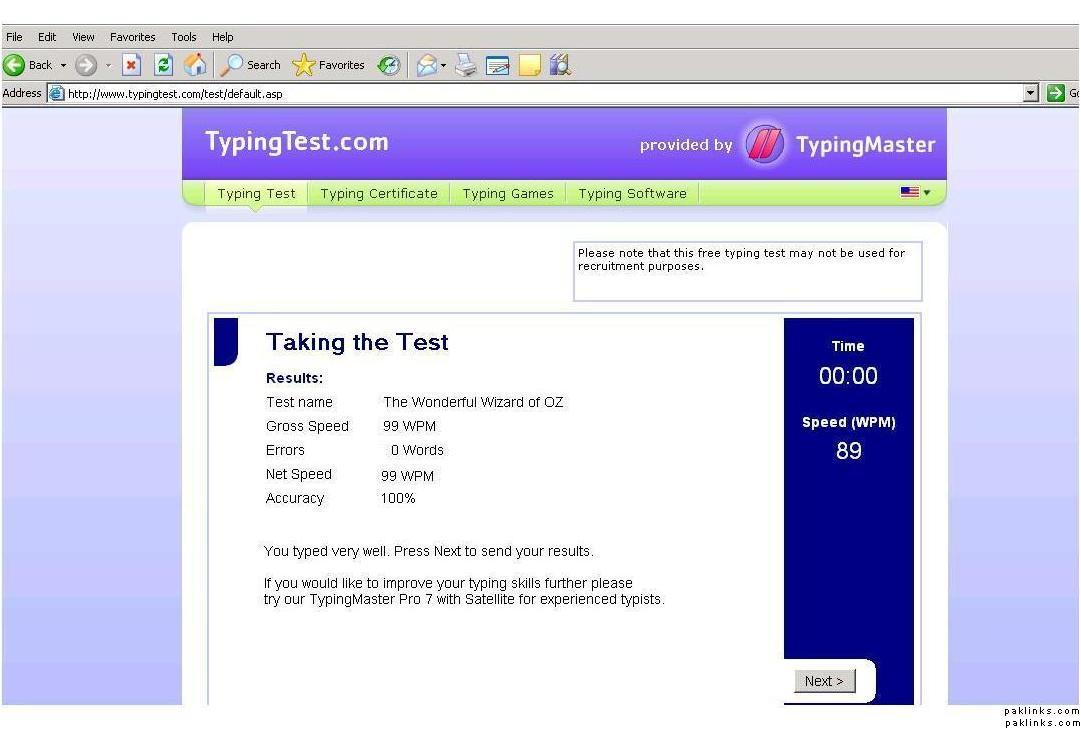Click the Back navigation button
Image resolution: width=1081 pixels, height=729 pixels.
(x=28, y=65)
